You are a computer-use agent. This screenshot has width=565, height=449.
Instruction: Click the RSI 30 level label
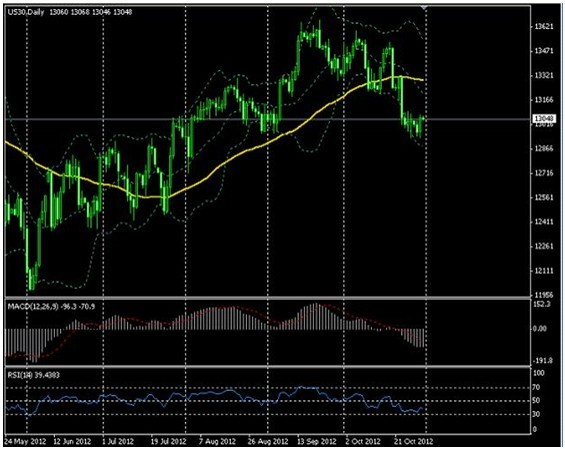537,414
